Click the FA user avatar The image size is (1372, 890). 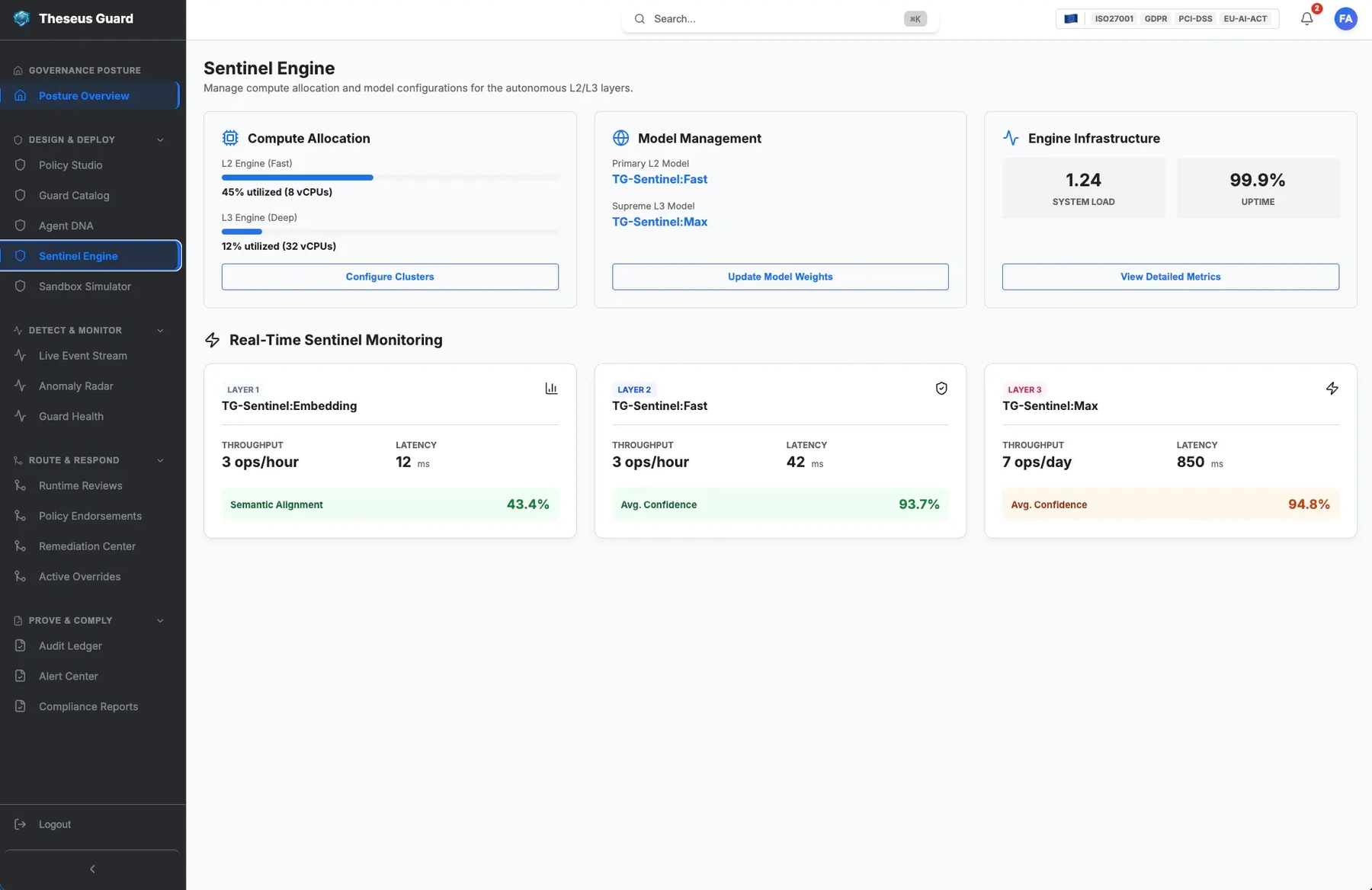tap(1345, 19)
